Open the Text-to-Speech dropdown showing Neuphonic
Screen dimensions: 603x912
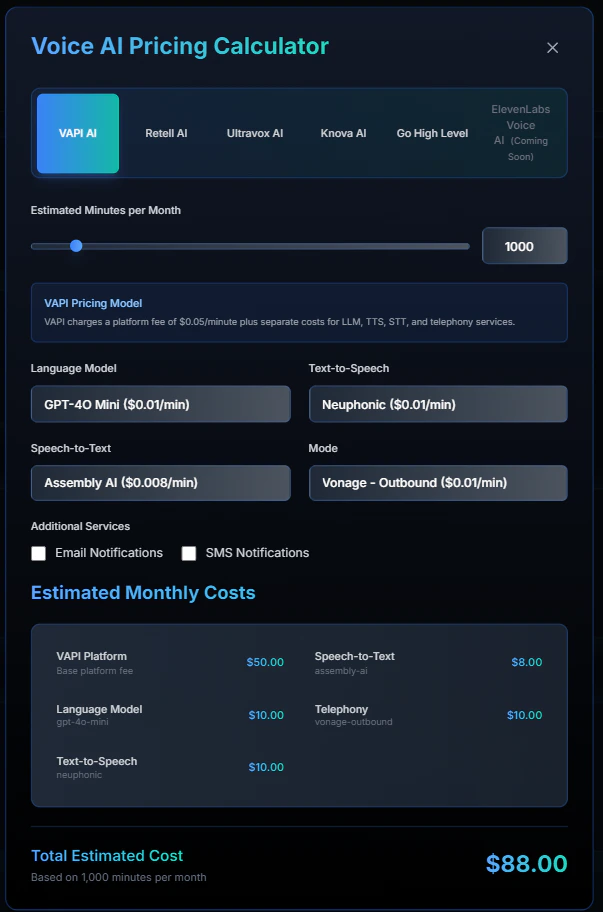click(x=438, y=403)
